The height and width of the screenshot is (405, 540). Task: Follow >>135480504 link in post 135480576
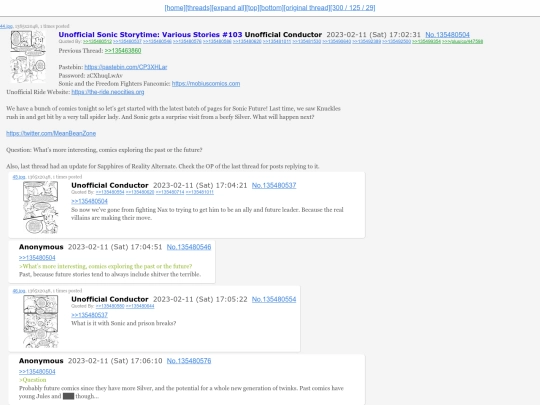tap(37, 372)
